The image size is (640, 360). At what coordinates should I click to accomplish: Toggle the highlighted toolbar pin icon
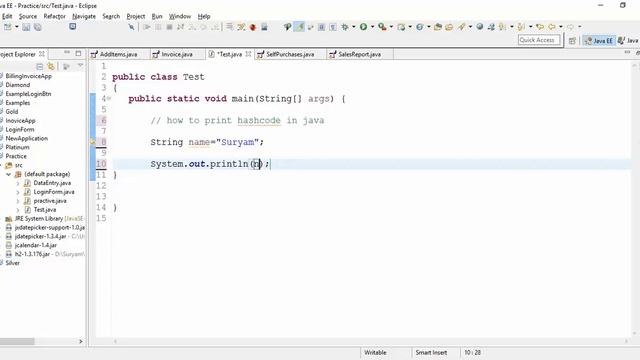pos(300,27)
